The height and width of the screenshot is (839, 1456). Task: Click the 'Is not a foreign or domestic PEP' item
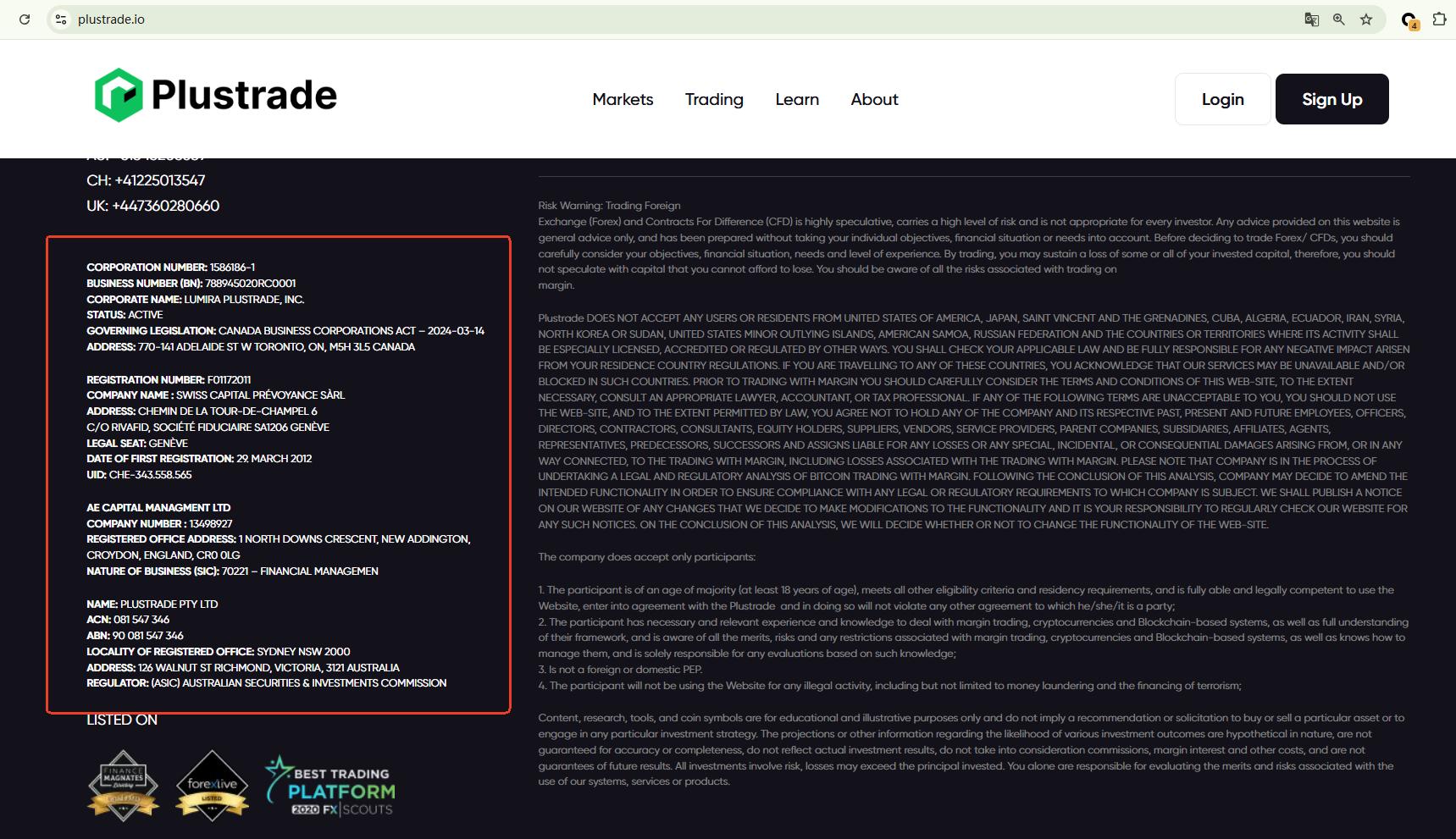coord(620,670)
